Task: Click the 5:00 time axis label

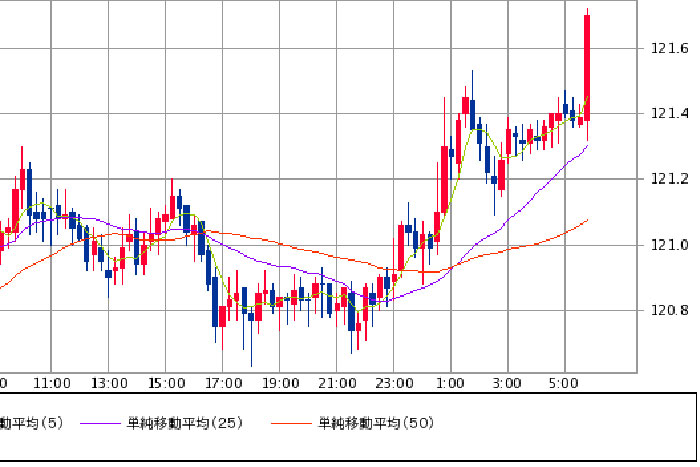Action: (565, 383)
